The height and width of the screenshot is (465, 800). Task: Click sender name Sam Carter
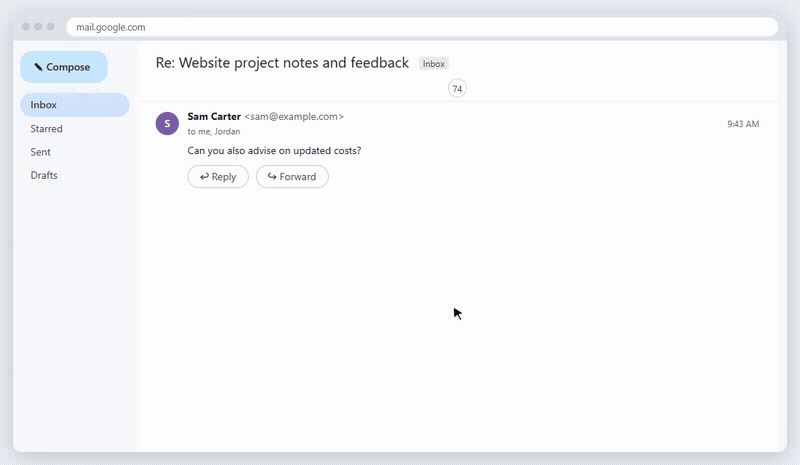point(214,116)
